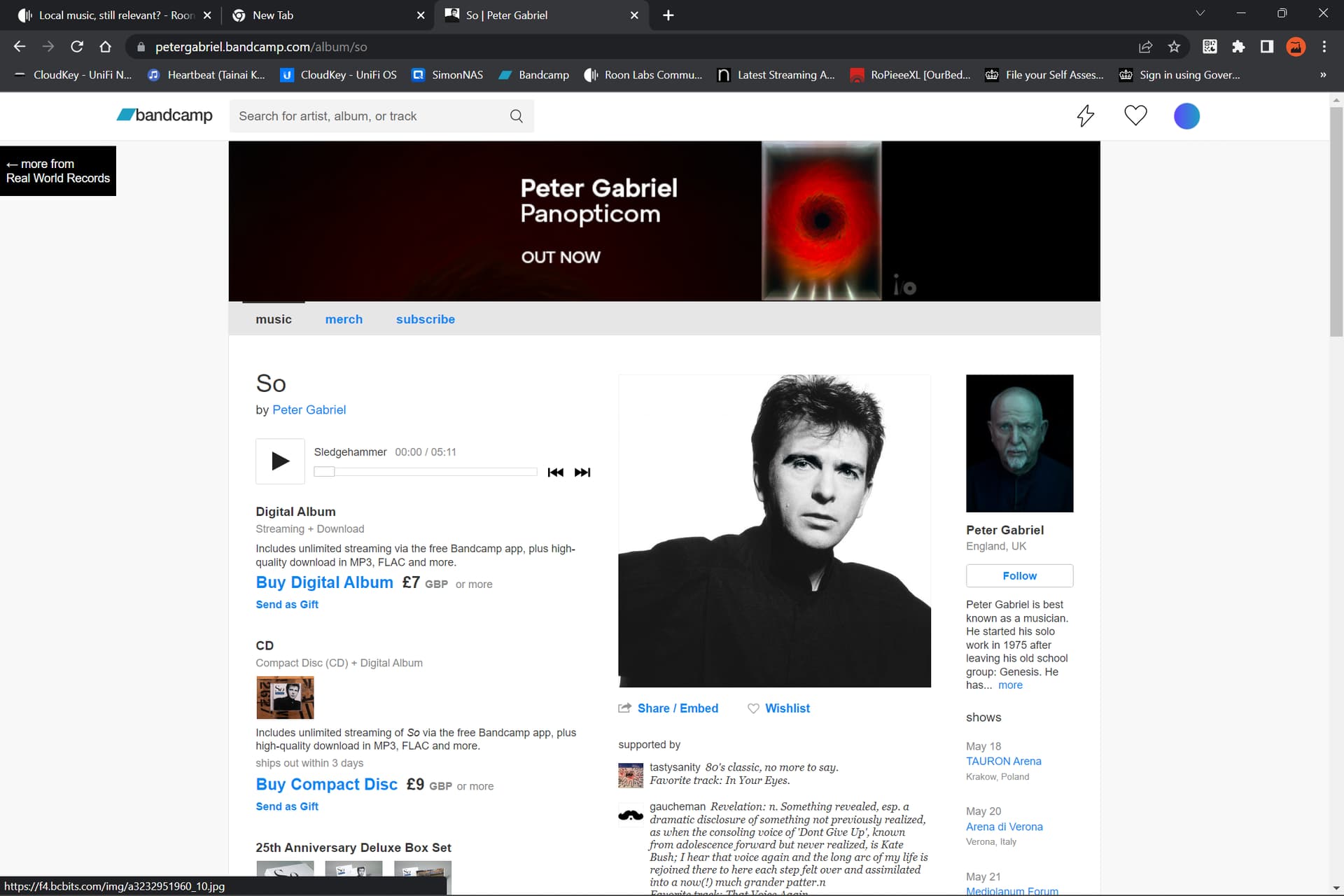Open the Bandcamp feed lightning icon
Screen dimensions: 1344x896
tap(1086, 115)
